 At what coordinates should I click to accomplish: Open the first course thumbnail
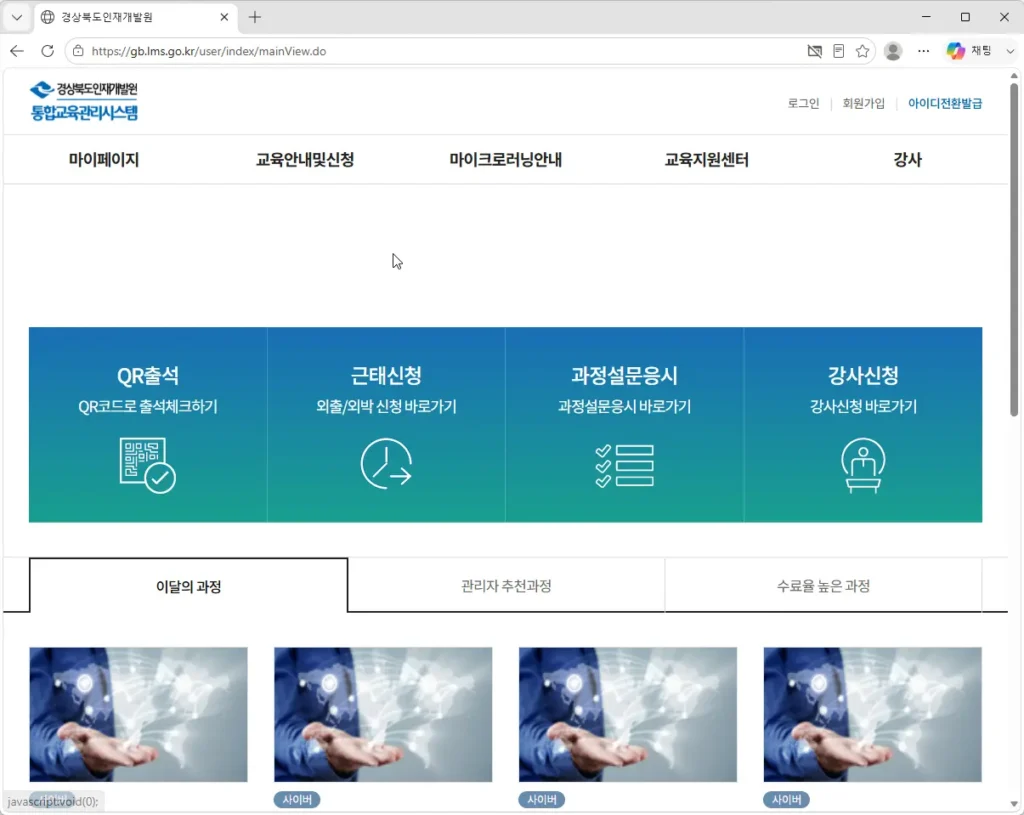point(138,714)
